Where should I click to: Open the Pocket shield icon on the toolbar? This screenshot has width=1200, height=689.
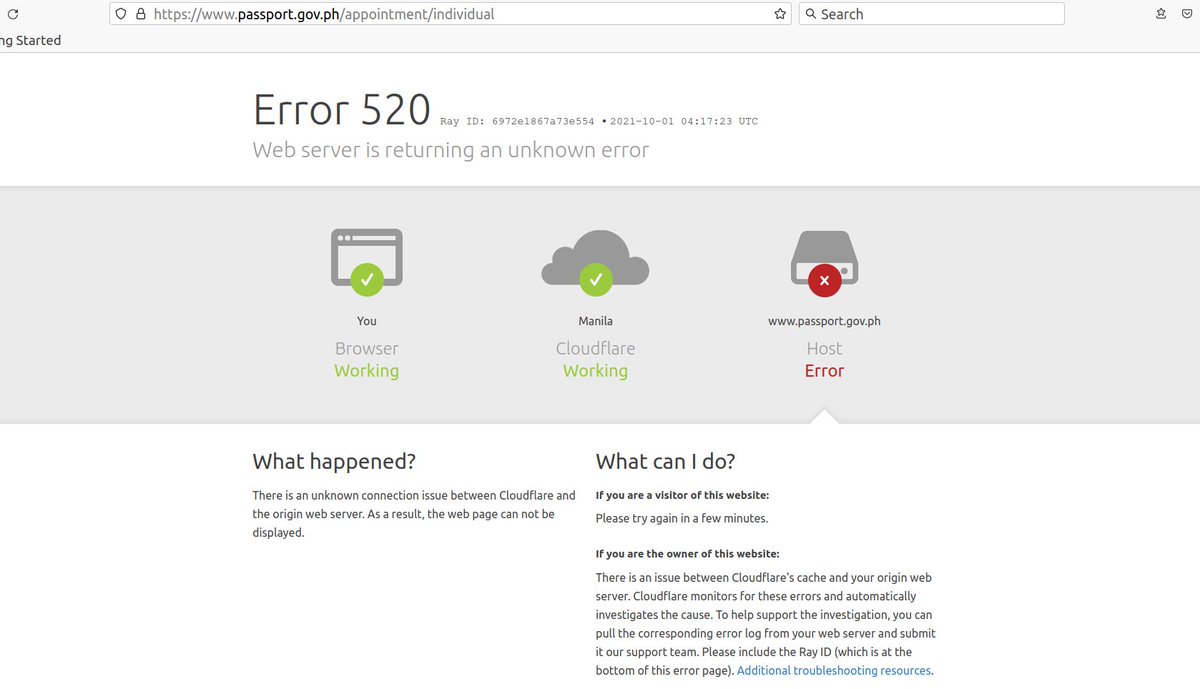[1187, 14]
